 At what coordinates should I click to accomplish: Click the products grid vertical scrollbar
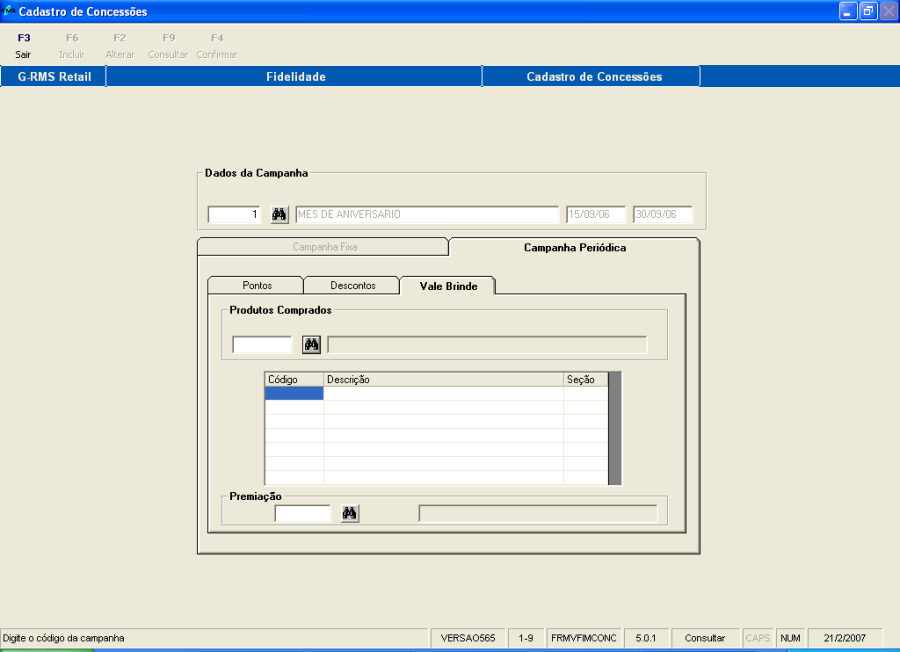coord(615,429)
